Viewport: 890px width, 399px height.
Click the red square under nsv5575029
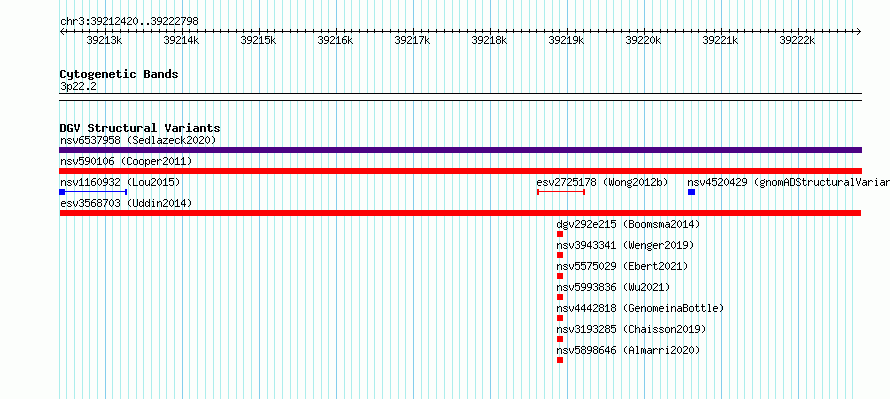tap(560, 276)
